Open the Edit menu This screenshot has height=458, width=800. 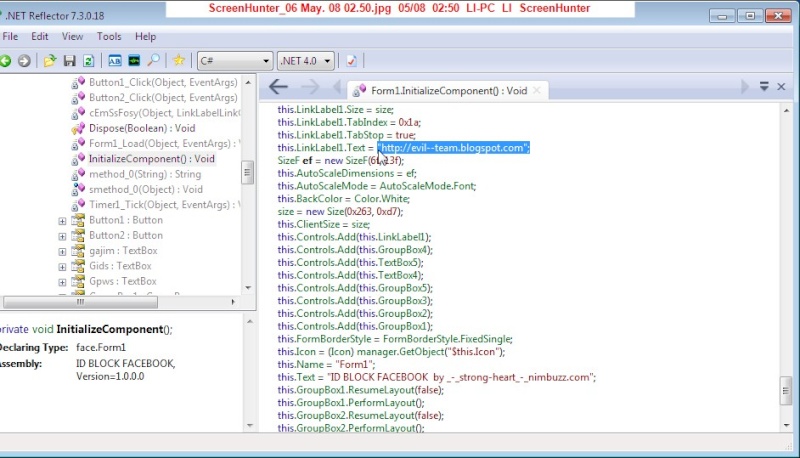39,36
